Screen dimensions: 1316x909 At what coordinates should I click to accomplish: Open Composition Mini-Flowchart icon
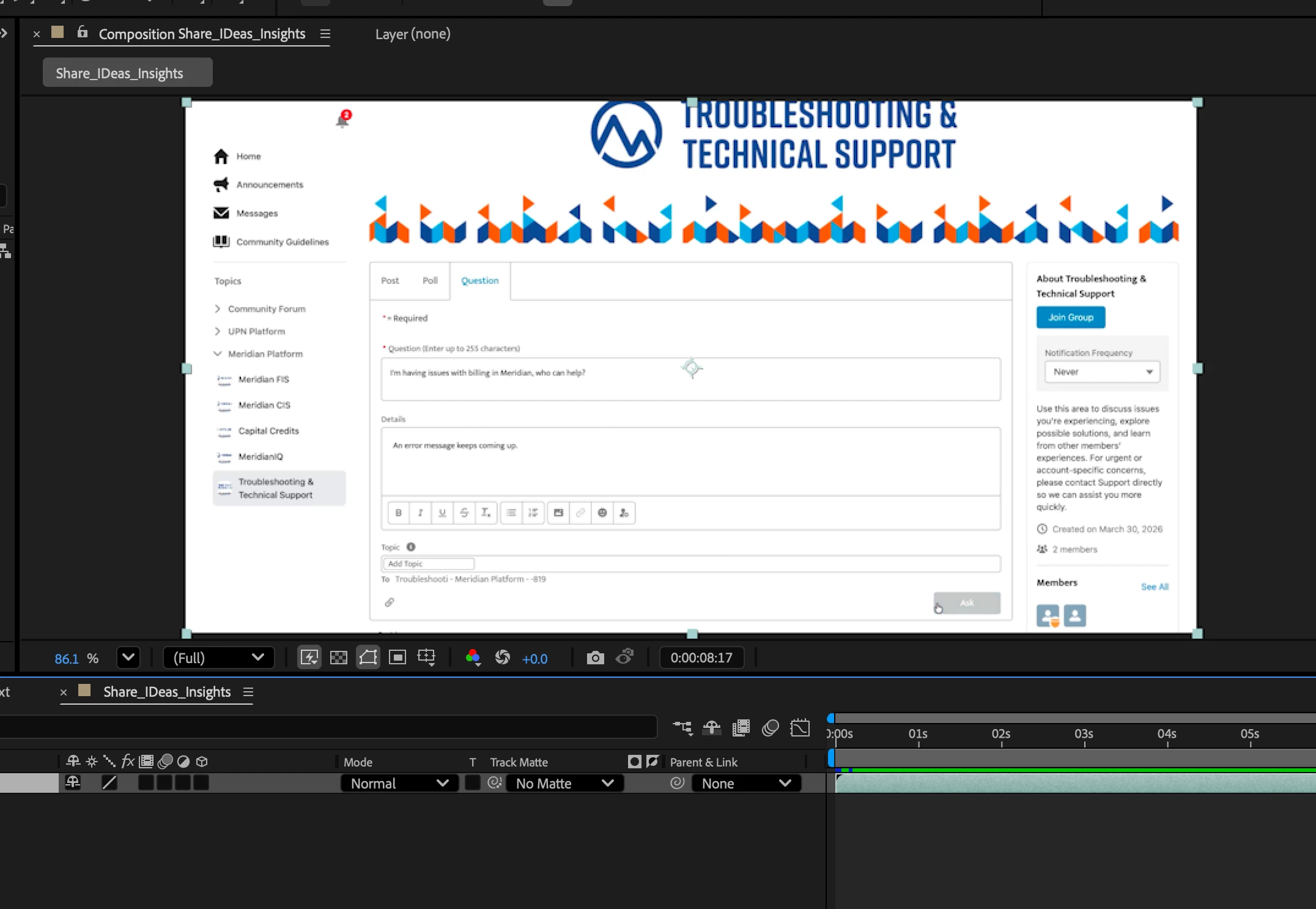682,727
